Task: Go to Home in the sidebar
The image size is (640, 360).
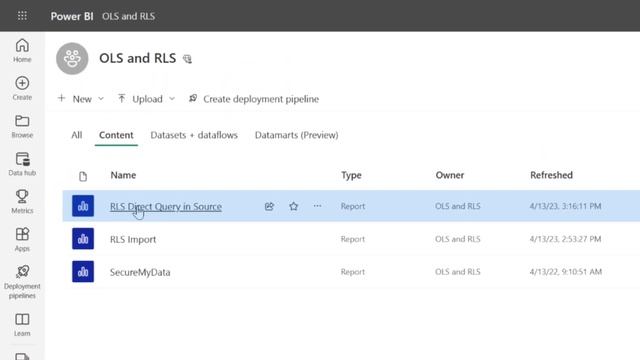Action: tap(22, 50)
